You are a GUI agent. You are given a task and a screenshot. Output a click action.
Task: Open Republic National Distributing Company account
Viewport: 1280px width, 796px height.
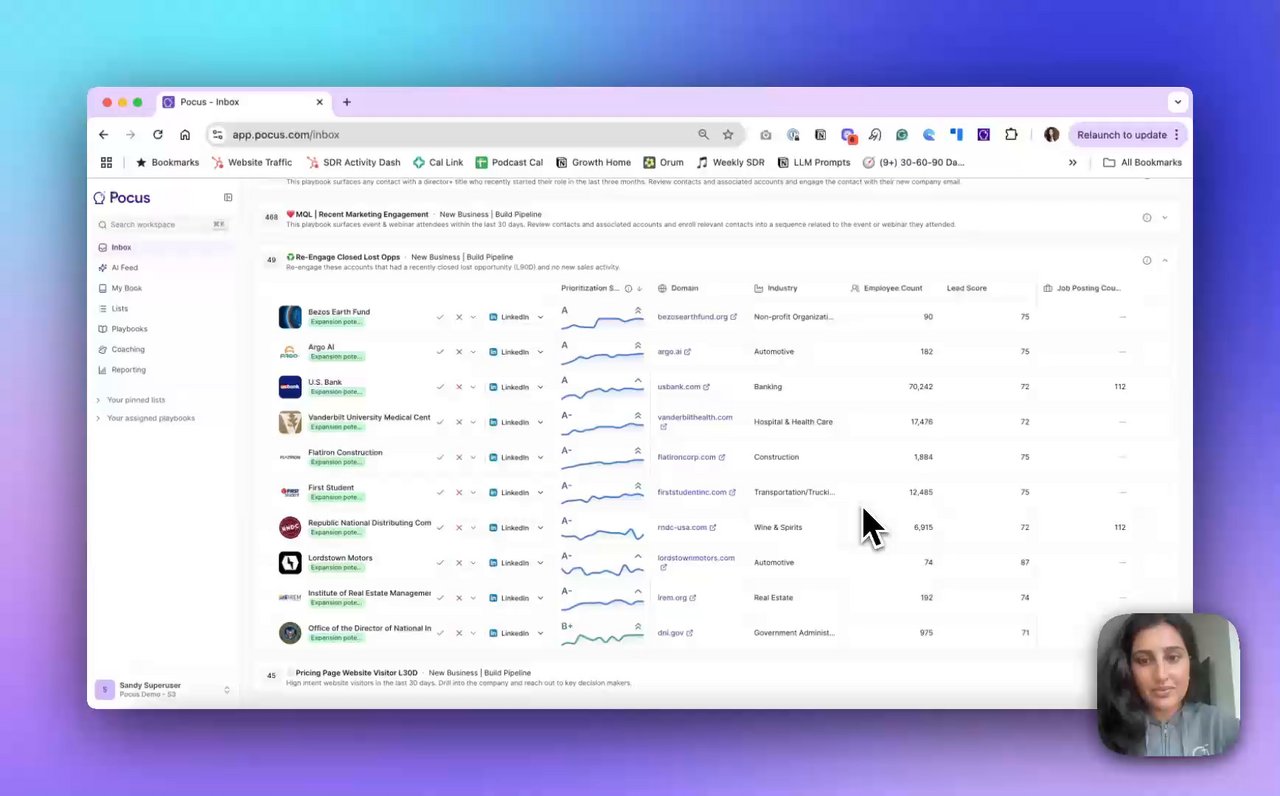[369, 523]
